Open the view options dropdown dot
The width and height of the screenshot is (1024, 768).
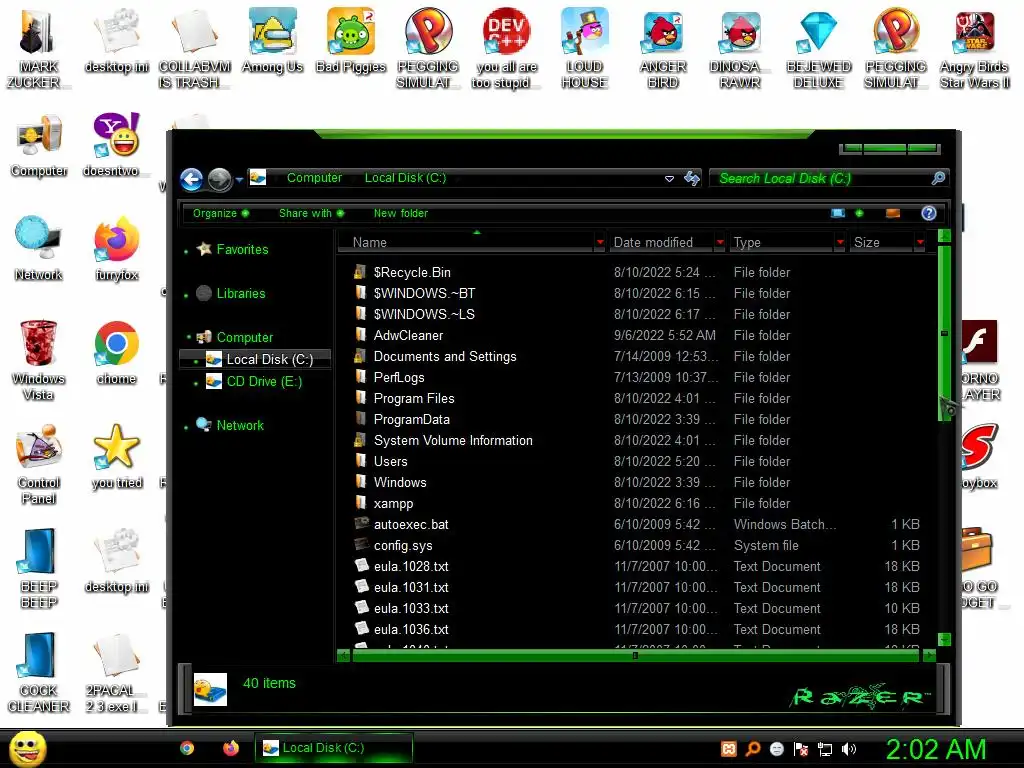[859, 213]
